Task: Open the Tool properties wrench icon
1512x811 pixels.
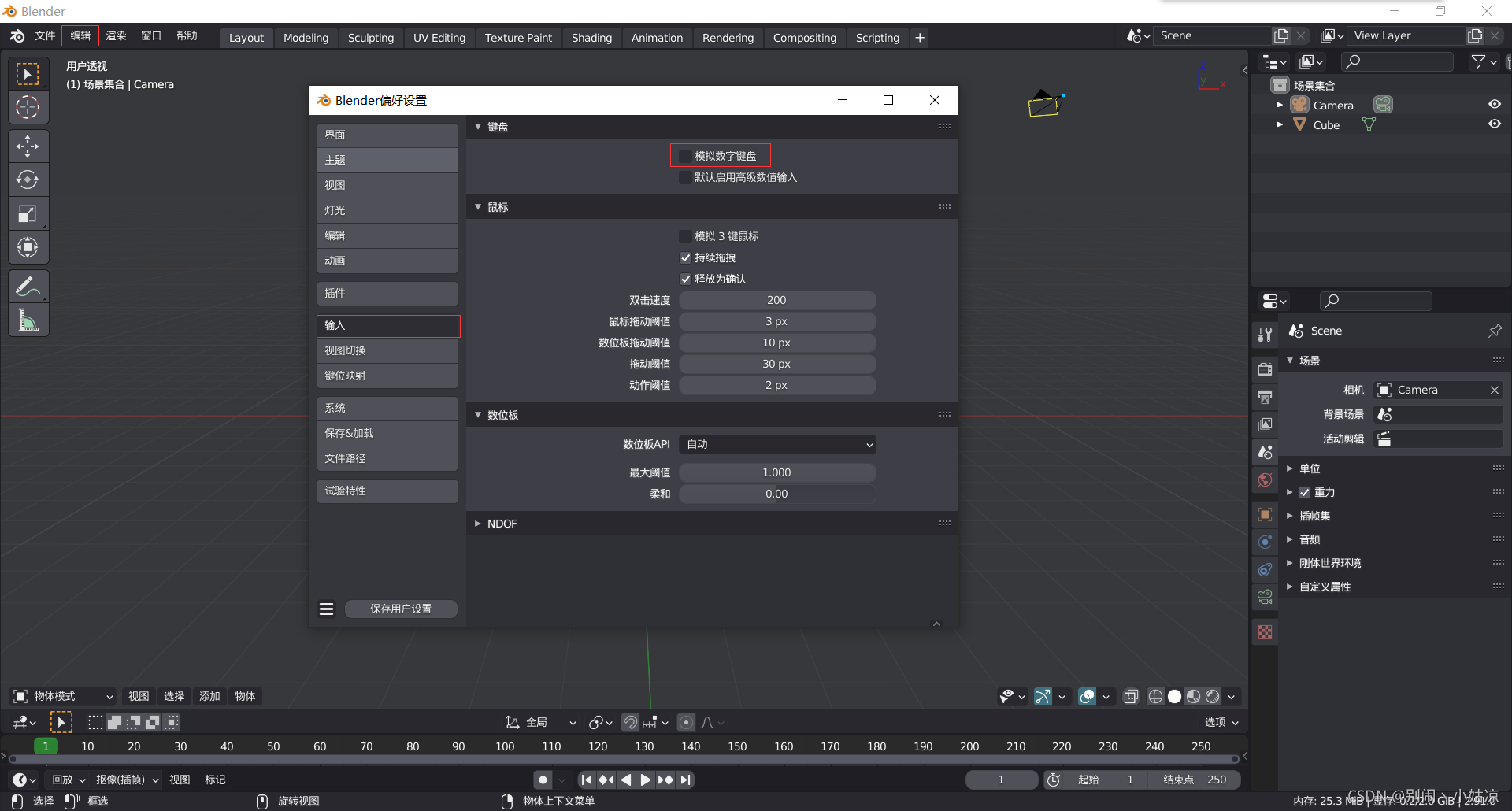Action: point(1265,335)
